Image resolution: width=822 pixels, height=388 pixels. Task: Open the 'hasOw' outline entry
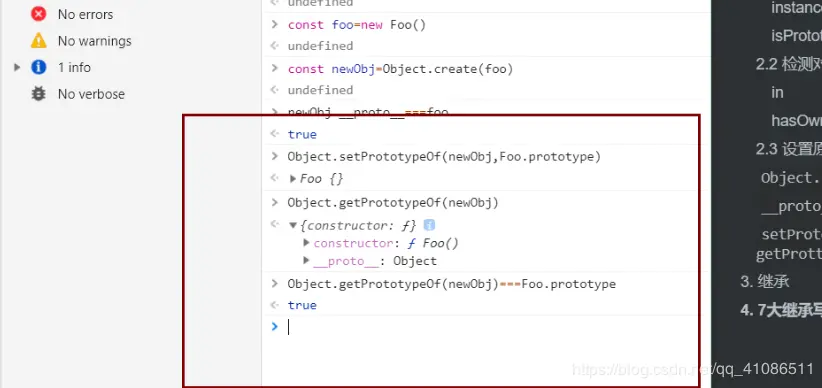click(796, 121)
